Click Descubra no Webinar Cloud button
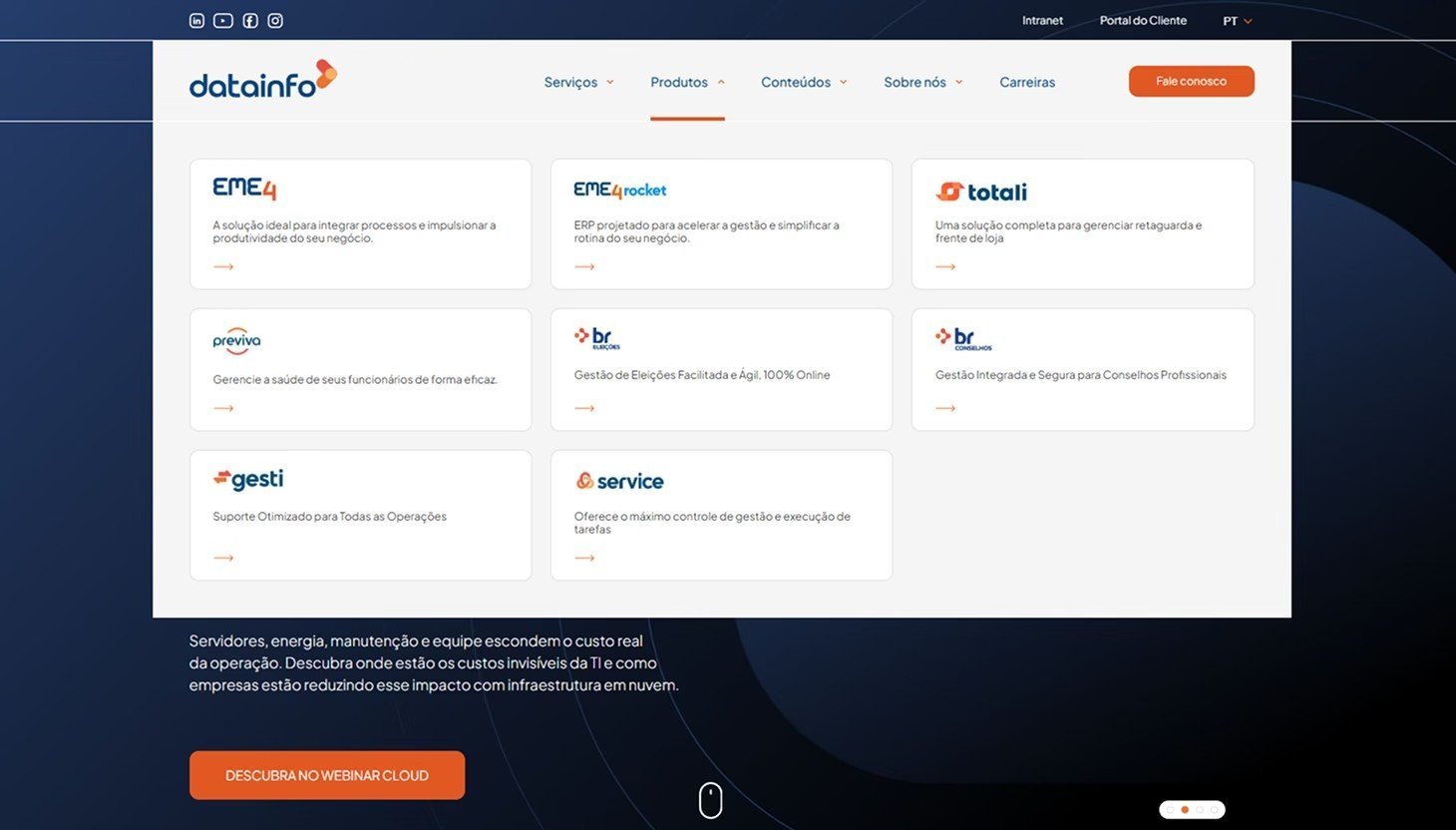This screenshot has width=1456, height=830. click(327, 775)
